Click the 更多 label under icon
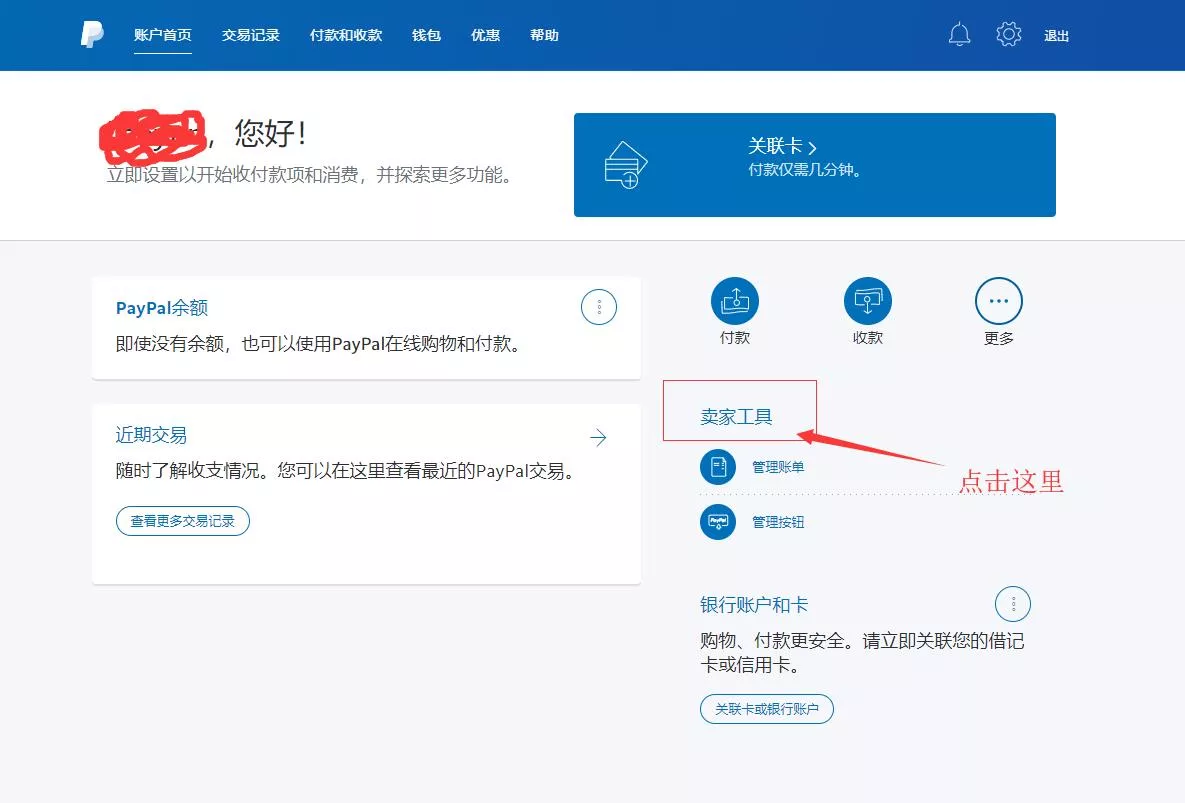Image resolution: width=1185 pixels, height=803 pixels. pos(998,338)
